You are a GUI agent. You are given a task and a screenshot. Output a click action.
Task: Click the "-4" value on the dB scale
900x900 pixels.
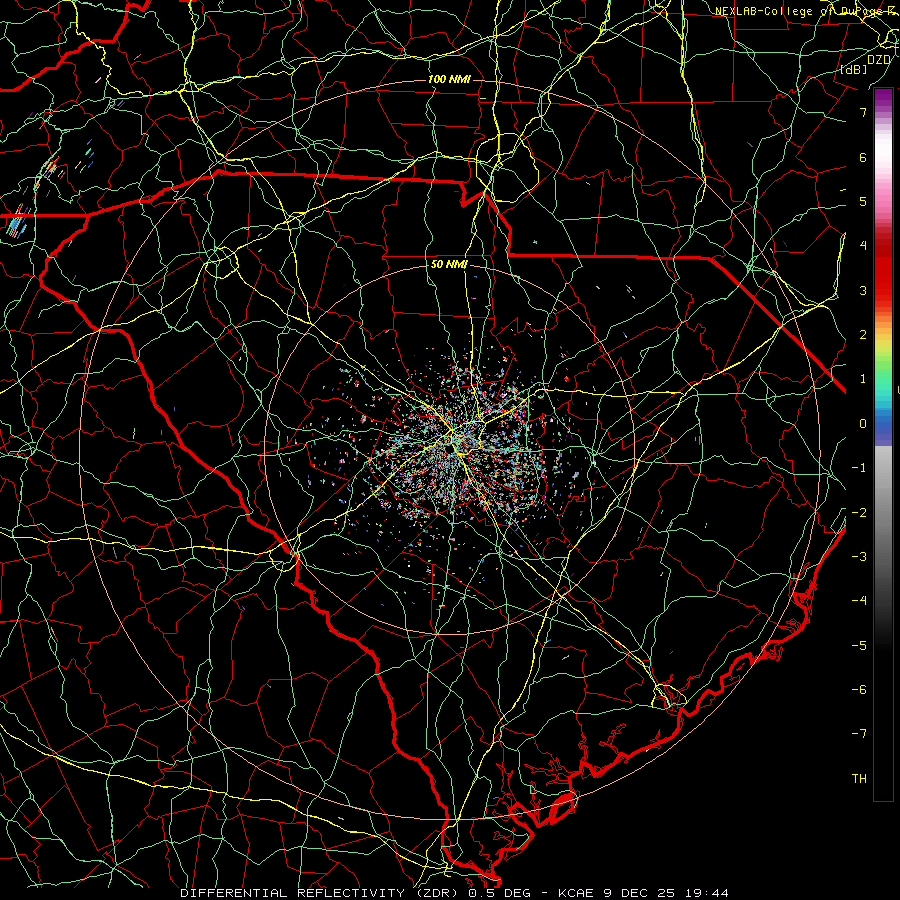[859, 601]
